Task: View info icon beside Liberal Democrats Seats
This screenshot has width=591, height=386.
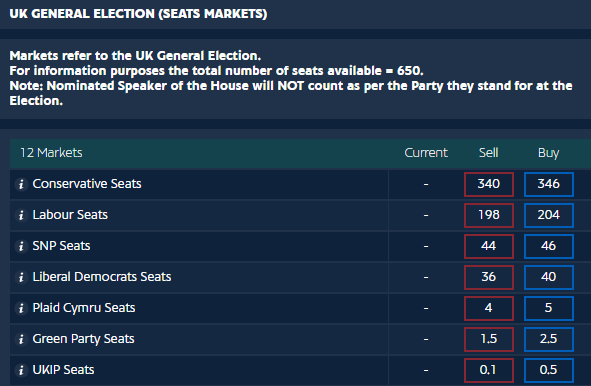Action: tap(21, 277)
